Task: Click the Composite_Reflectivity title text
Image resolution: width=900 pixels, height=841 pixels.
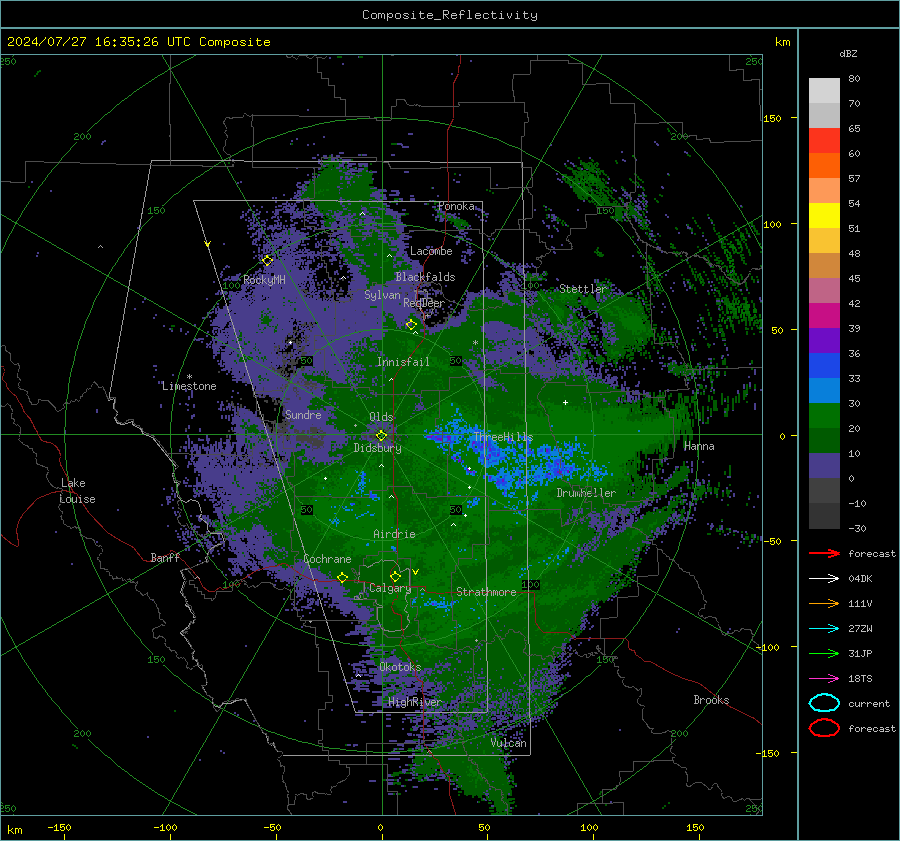Action: click(450, 15)
